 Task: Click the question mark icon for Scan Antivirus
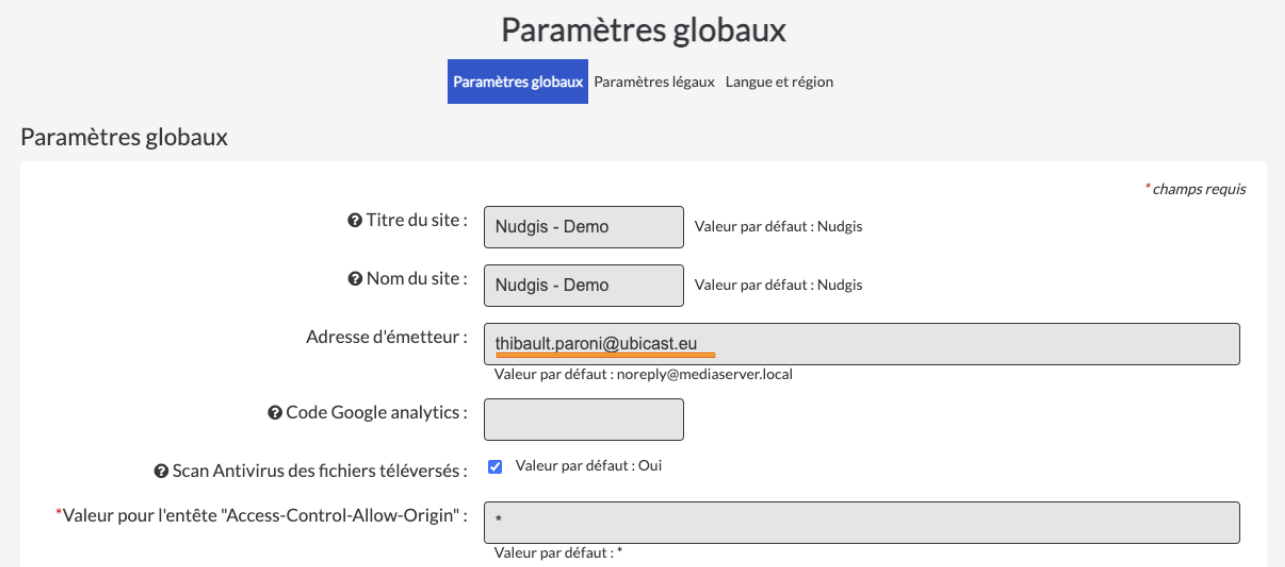160,471
